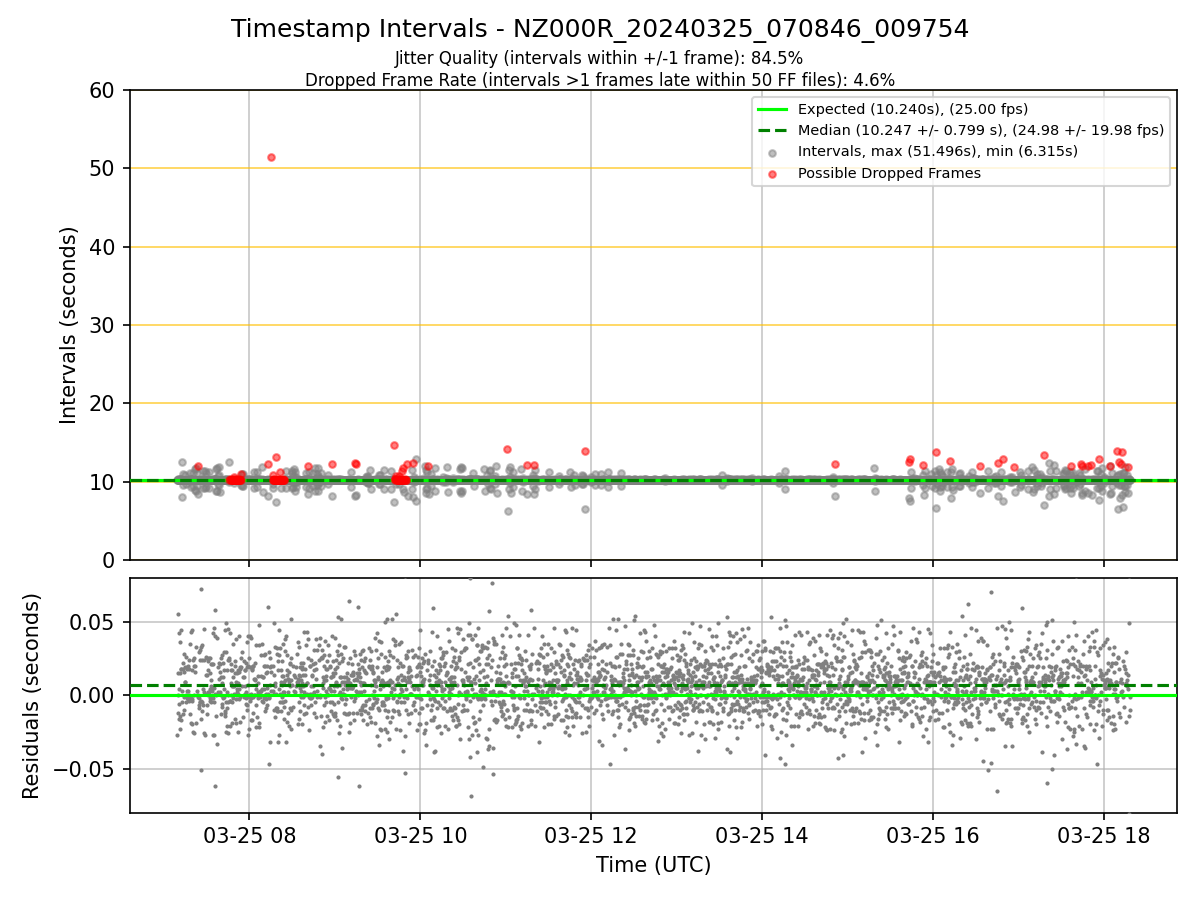Click the red outlier point near 51 seconds
Viewport: 1200px width, 900px height.
[x=271, y=157]
